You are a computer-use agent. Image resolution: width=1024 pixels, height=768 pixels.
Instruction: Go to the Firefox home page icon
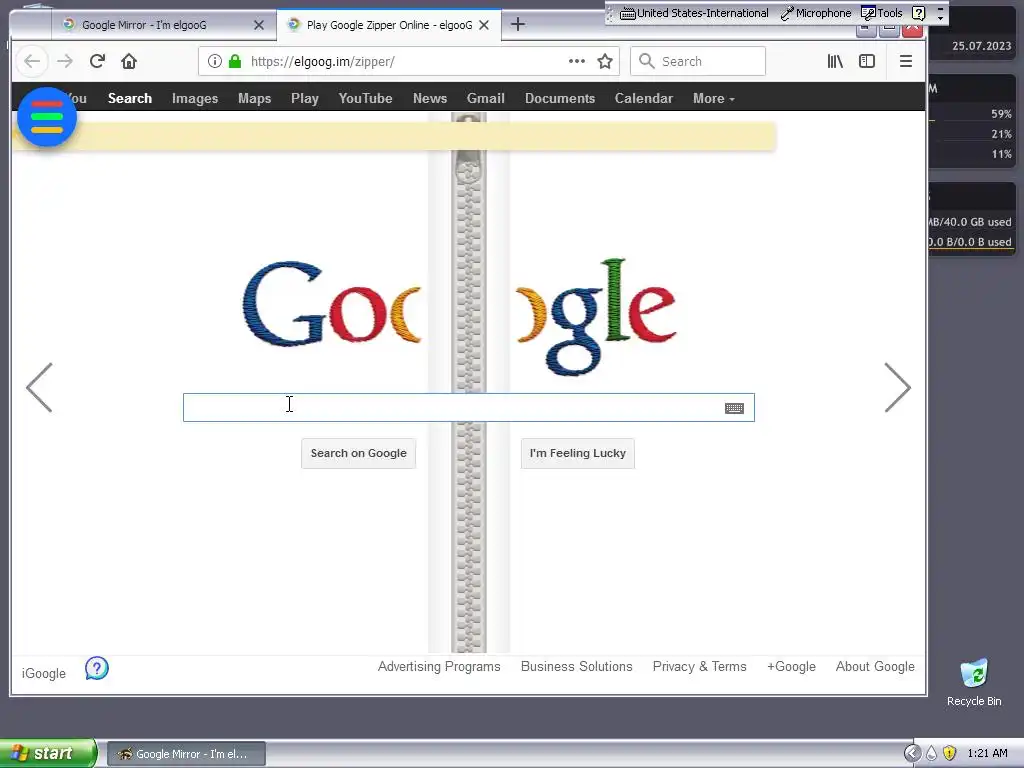pyautogui.click(x=129, y=61)
